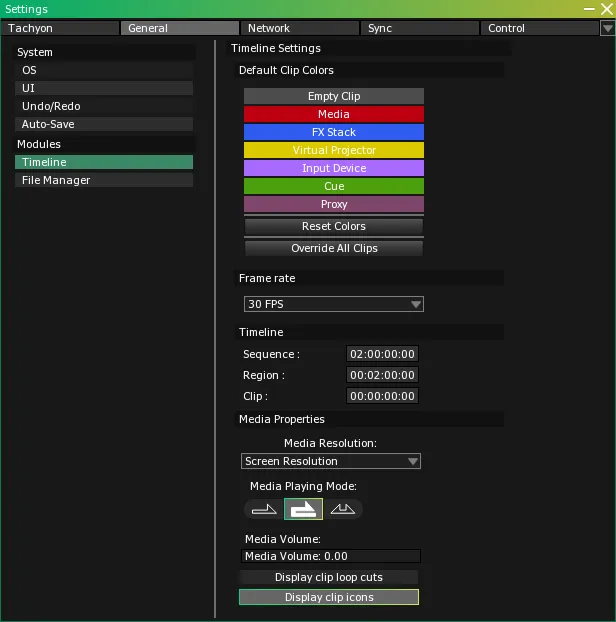
Task: Select the third media playing mode icon
Action: (x=343, y=509)
